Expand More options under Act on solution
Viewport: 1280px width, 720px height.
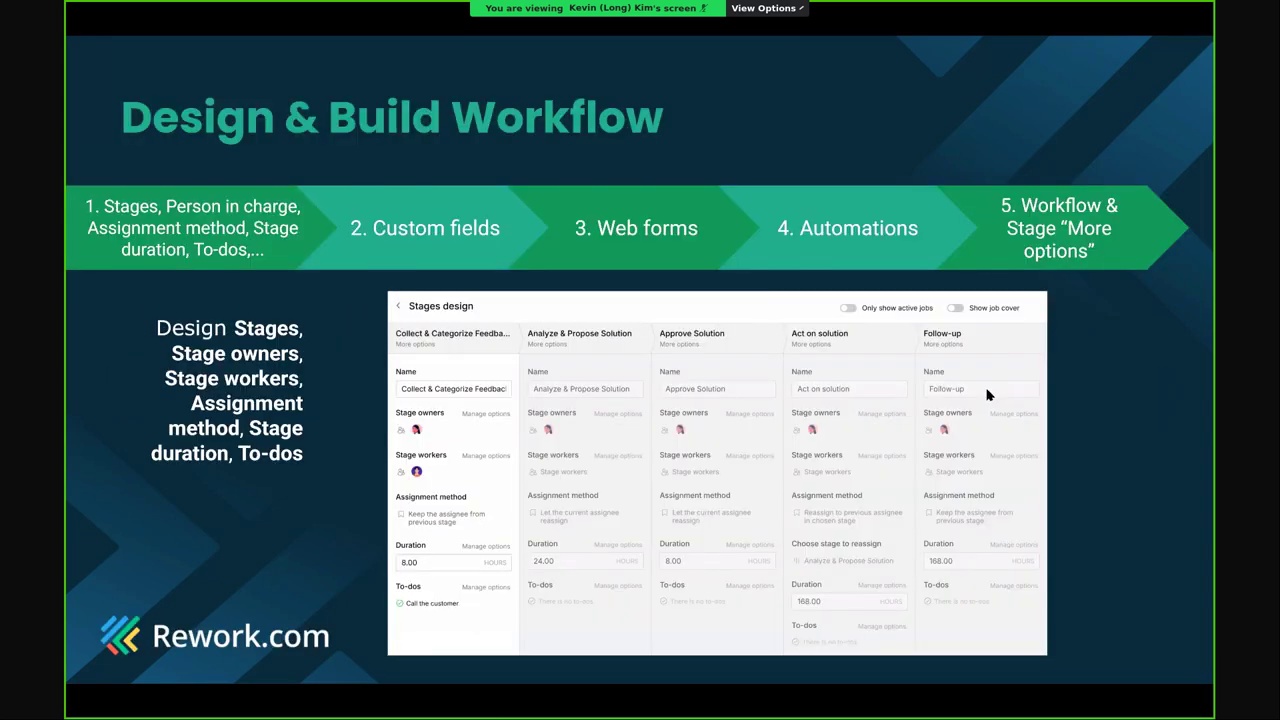(x=811, y=344)
